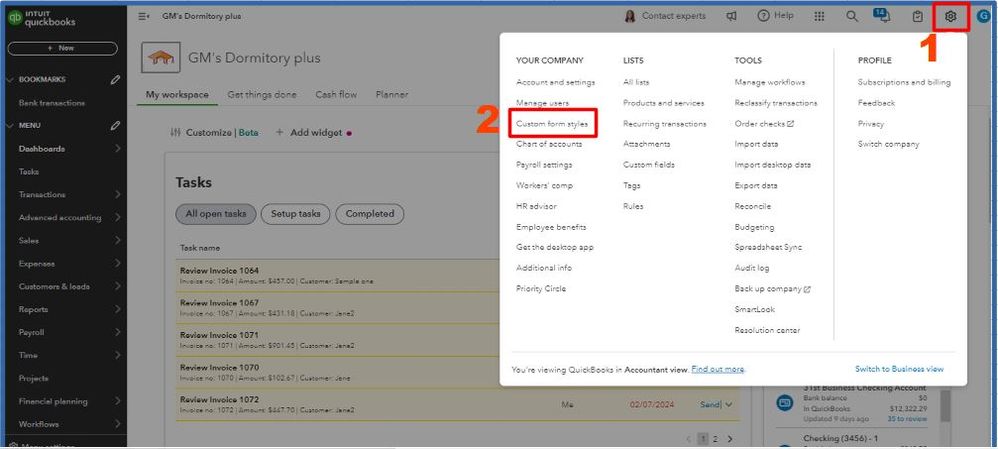
Task: Open the Settings gear icon
Action: tap(950, 17)
